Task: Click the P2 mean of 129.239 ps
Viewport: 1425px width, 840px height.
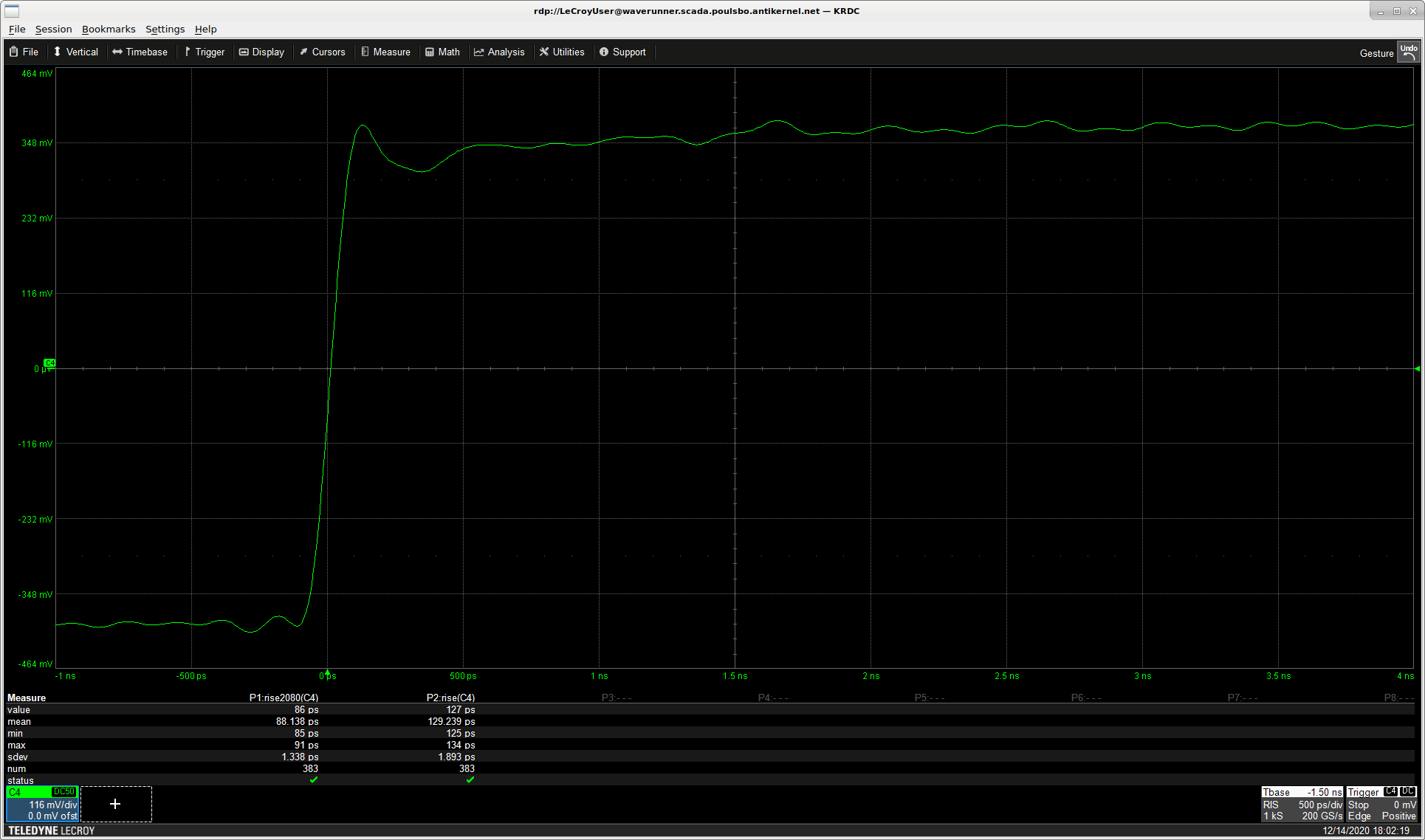Action: [x=452, y=721]
